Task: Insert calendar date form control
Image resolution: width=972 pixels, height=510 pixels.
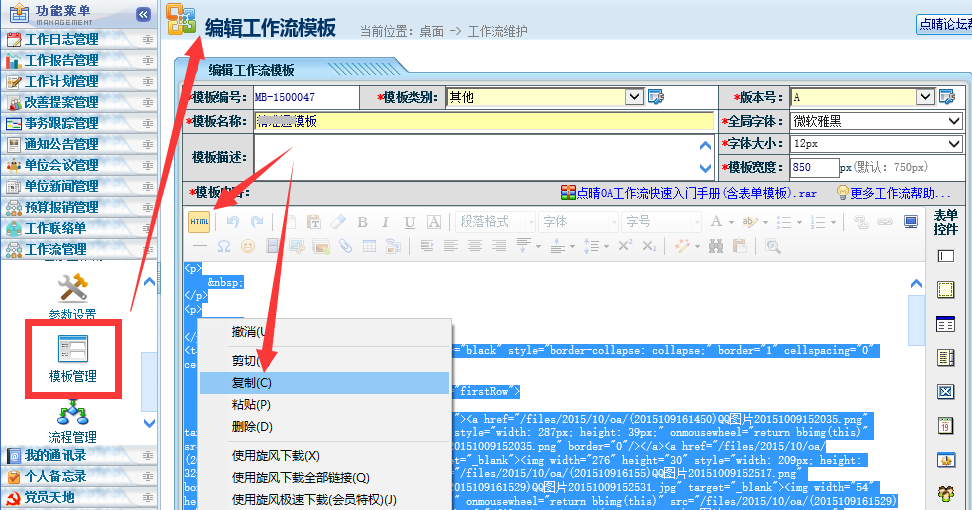Action: [945, 426]
